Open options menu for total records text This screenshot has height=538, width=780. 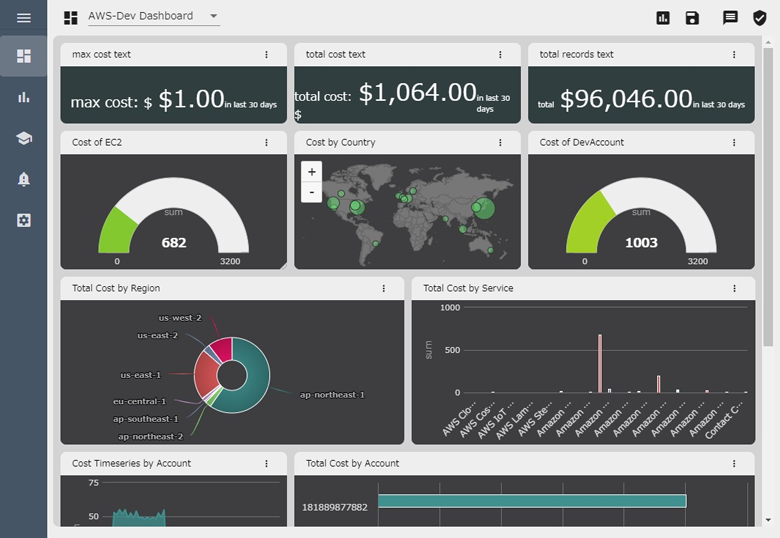point(734,55)
